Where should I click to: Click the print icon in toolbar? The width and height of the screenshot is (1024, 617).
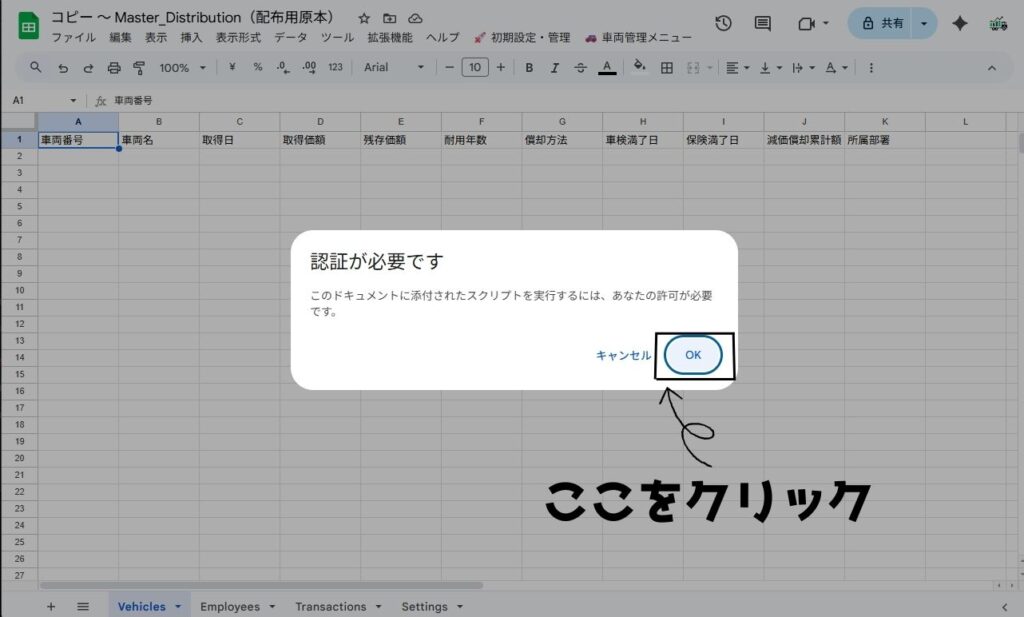click(114, 68)
